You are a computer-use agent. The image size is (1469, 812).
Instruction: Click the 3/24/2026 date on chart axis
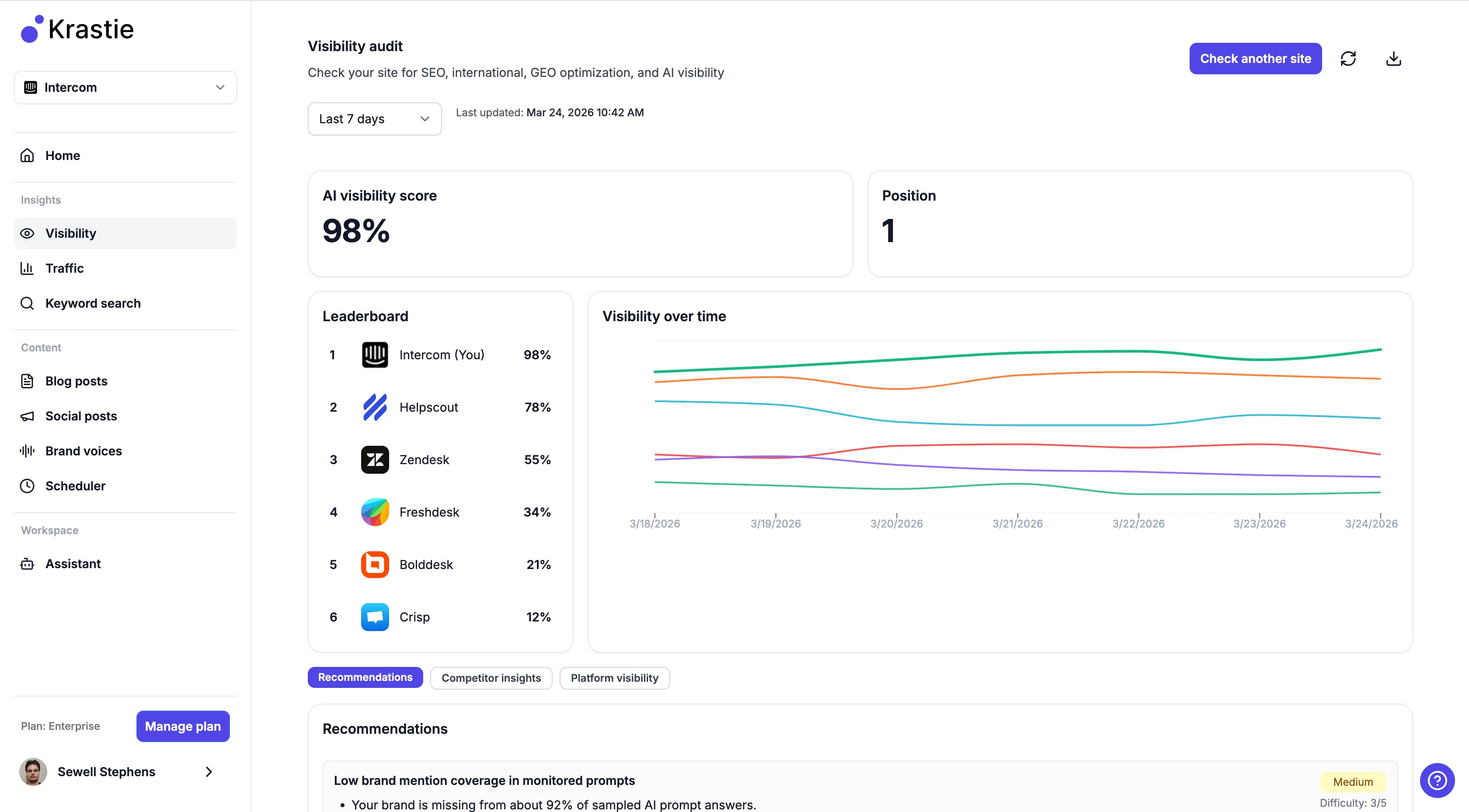click(x=1372, y=524)
